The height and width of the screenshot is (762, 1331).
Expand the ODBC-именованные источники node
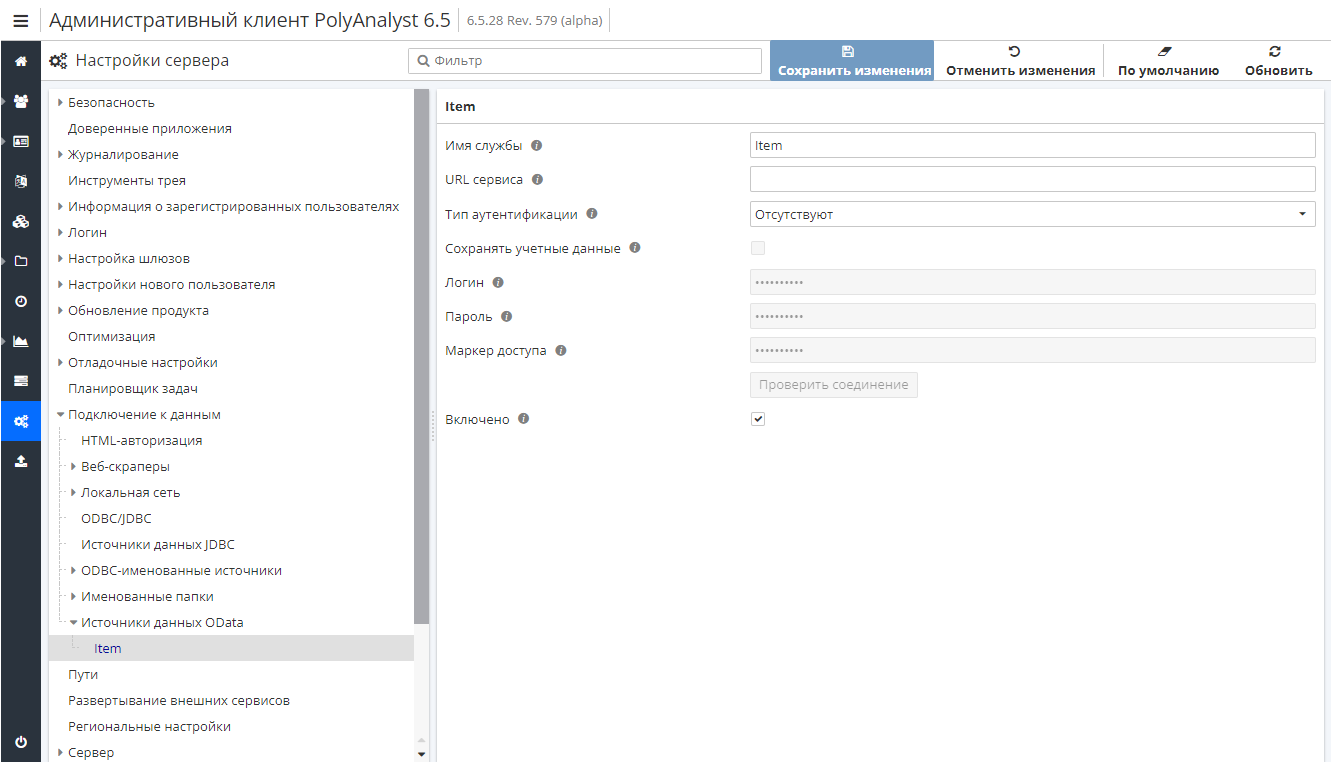(x=73, y=570)
